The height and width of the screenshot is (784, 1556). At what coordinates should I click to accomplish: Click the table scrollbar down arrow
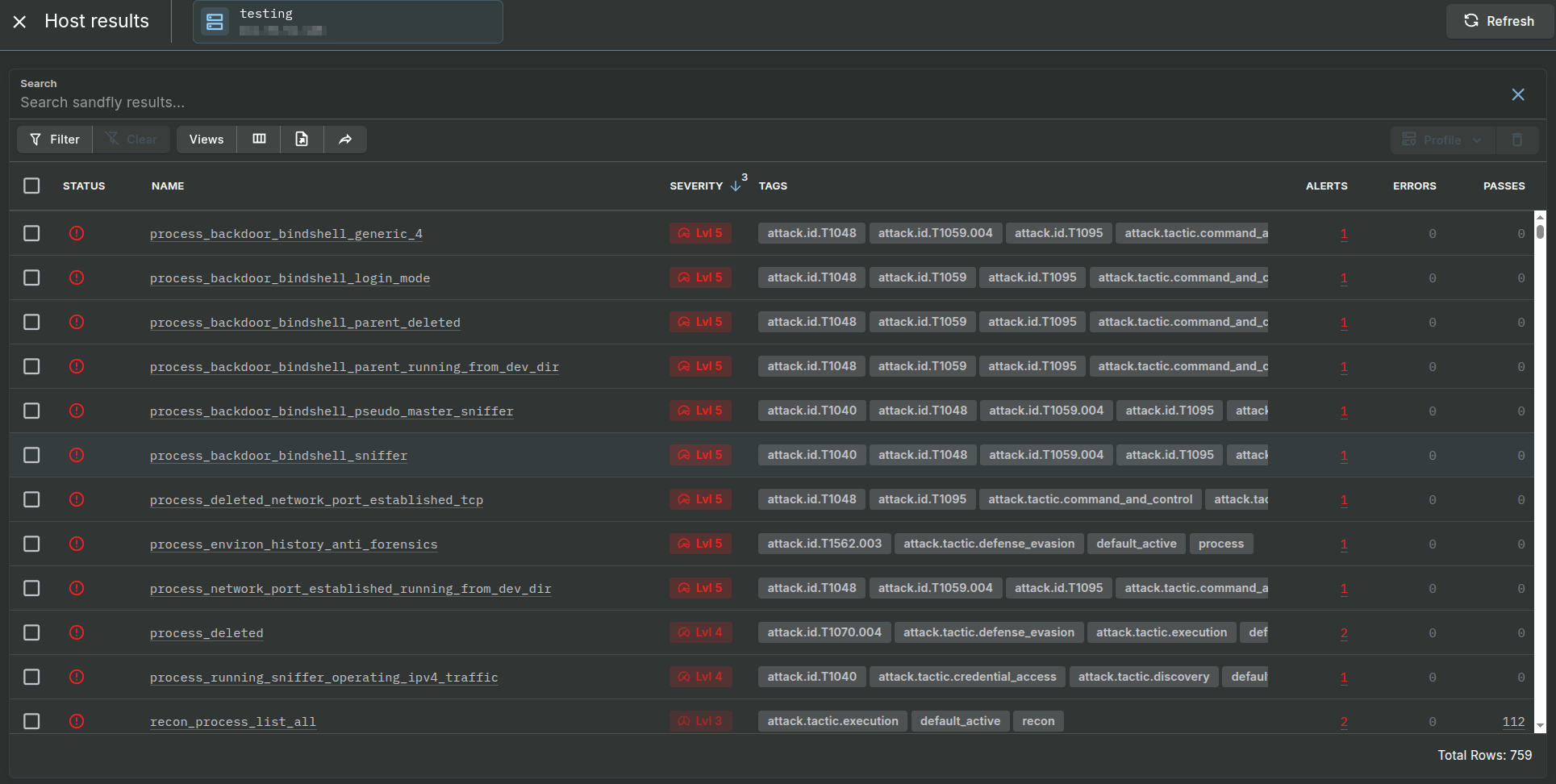1540,726
